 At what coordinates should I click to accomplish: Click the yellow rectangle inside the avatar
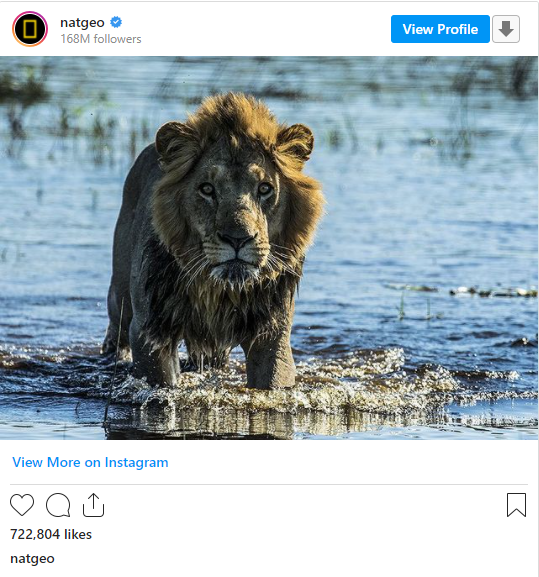(30, 29)
